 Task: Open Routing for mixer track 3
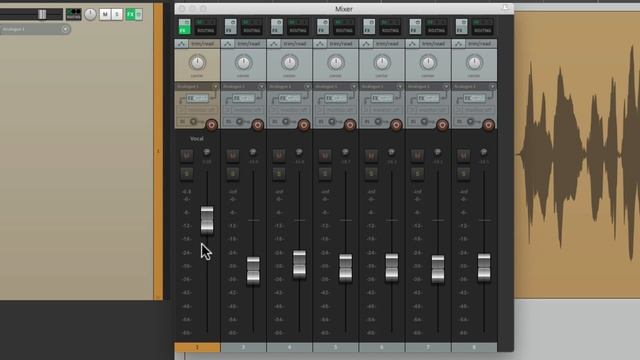point(251,27)
